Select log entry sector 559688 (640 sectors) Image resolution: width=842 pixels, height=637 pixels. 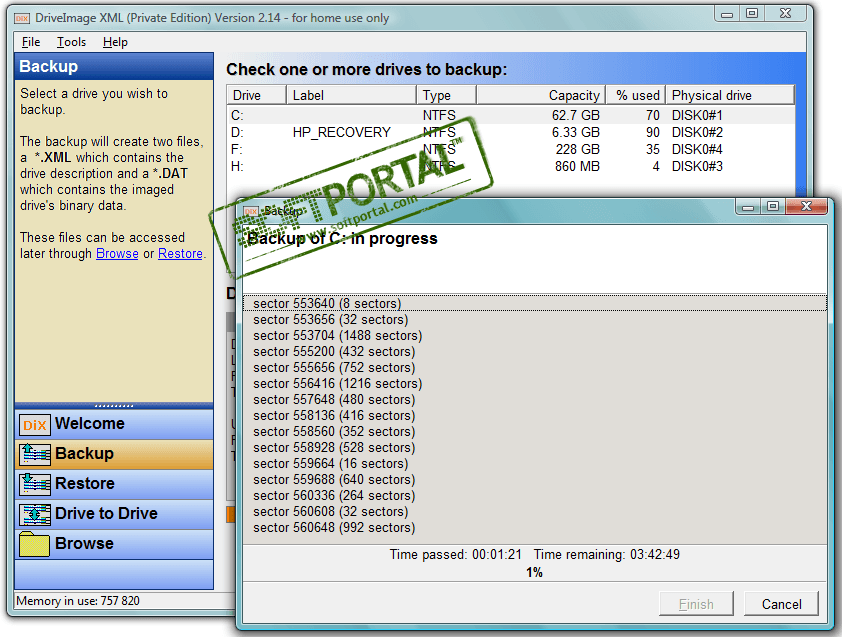534,480
